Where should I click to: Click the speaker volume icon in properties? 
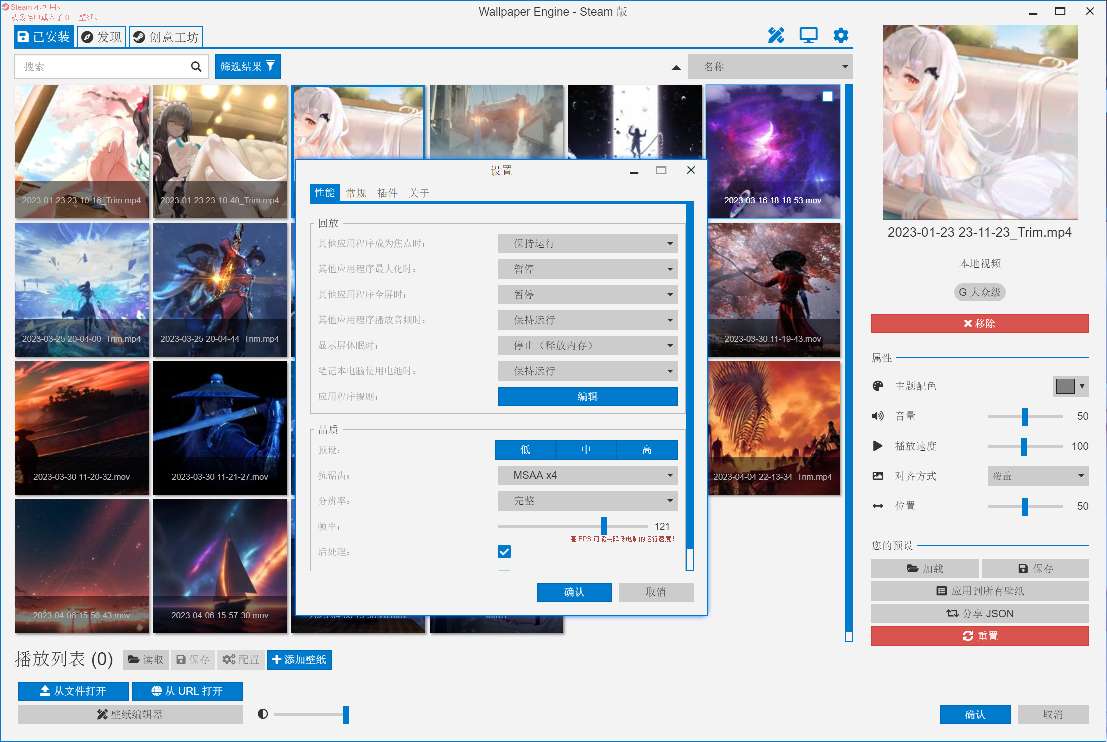point(878,416)
